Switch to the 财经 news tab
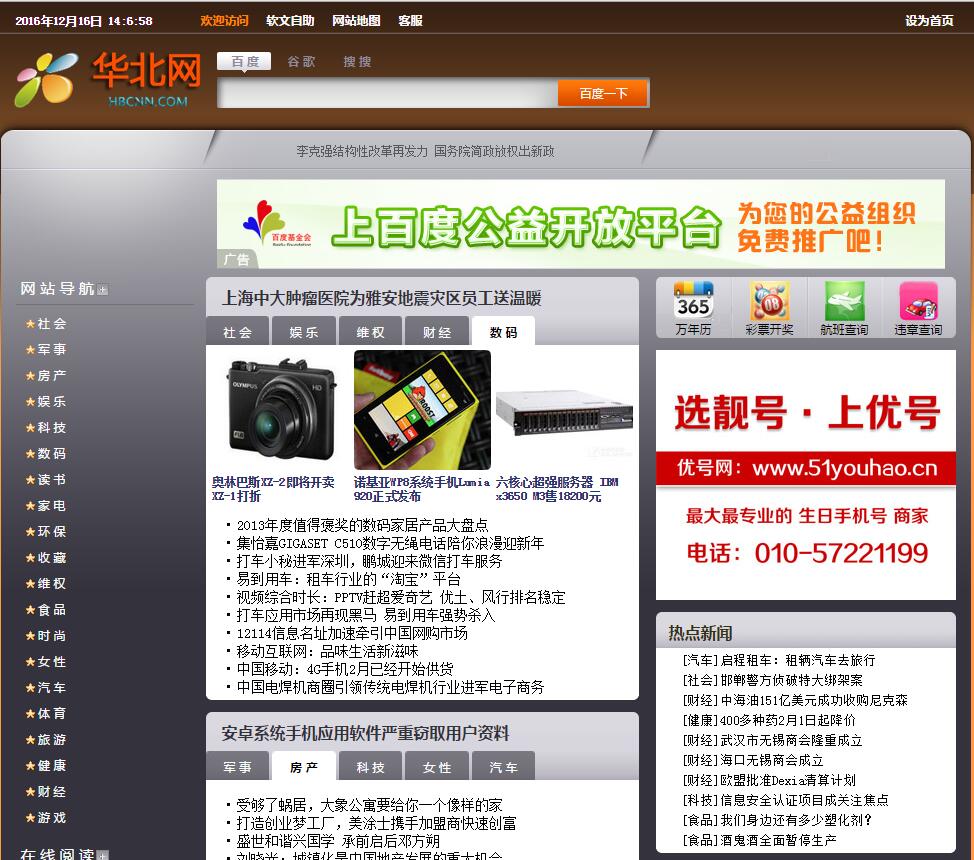This screenshot has height=860, width=974. click(437, 332)
